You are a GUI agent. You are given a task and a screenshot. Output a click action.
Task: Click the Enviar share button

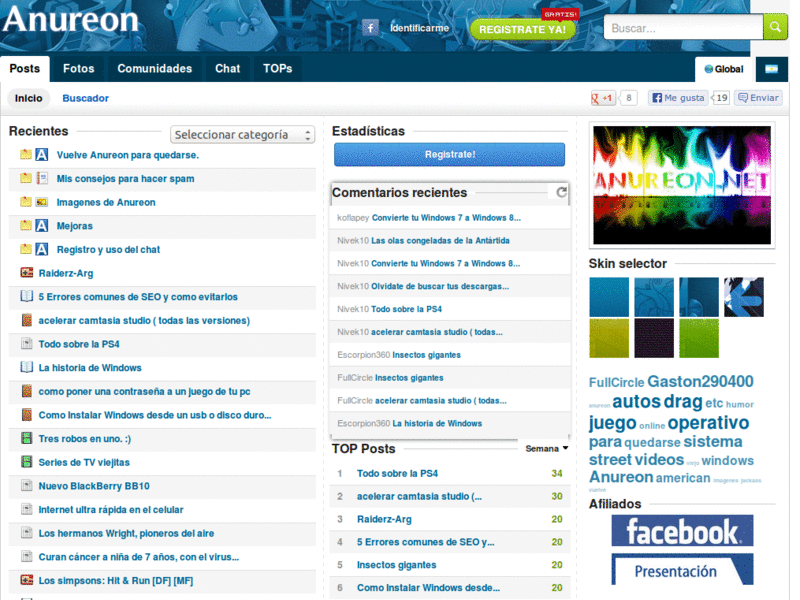click(758, 98)
